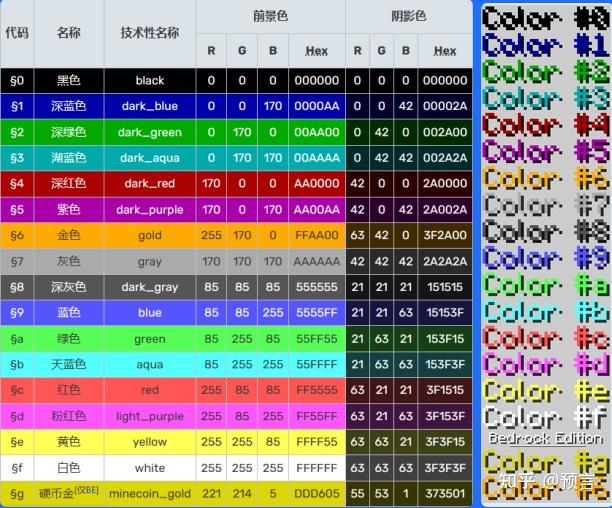612x508 pixels.
Task: Select the 代码 column header
Action: pyautogui.click(x=17, y=32)
